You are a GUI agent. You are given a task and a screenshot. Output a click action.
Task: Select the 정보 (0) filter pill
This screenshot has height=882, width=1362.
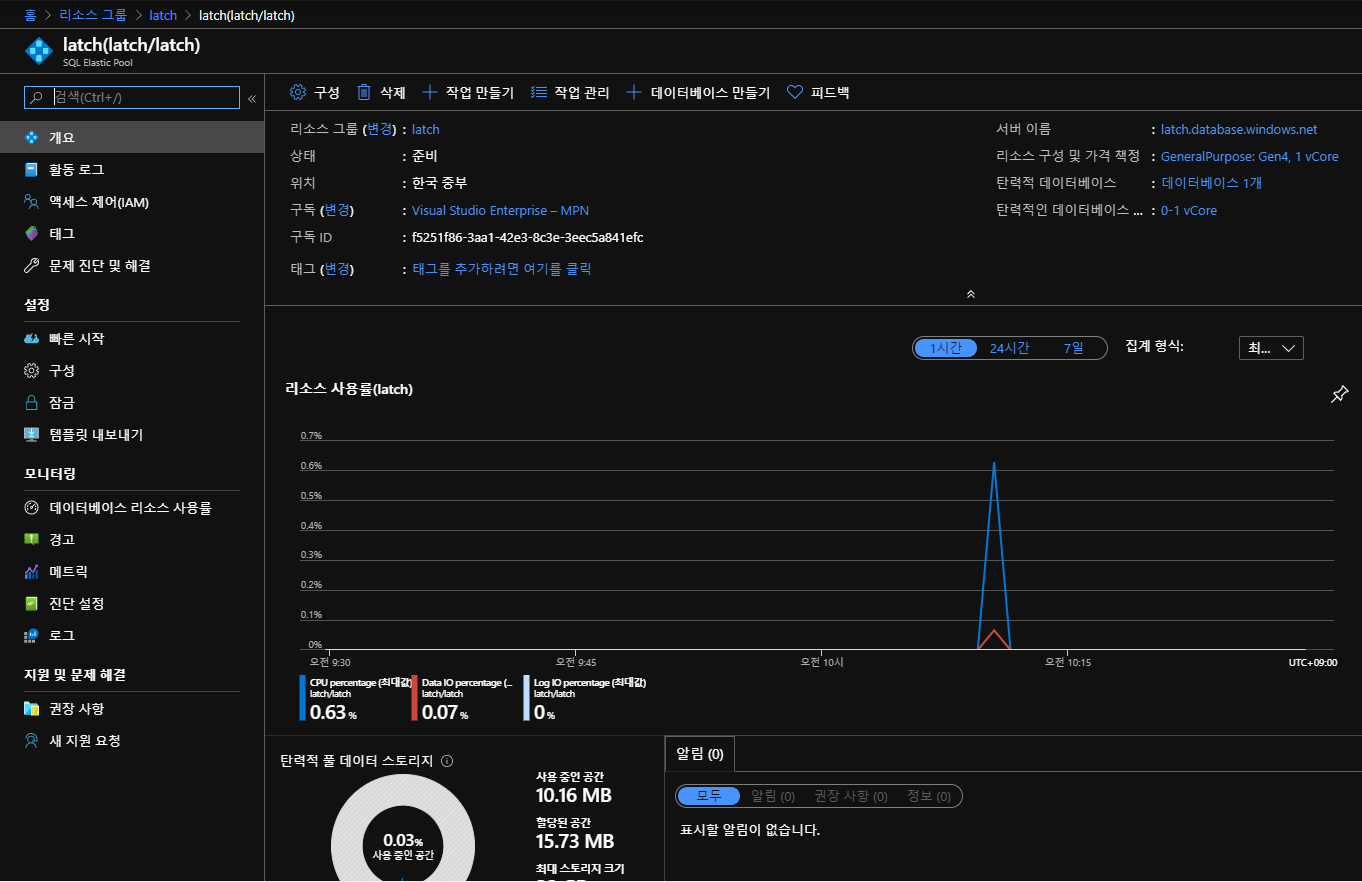(929, 796)
